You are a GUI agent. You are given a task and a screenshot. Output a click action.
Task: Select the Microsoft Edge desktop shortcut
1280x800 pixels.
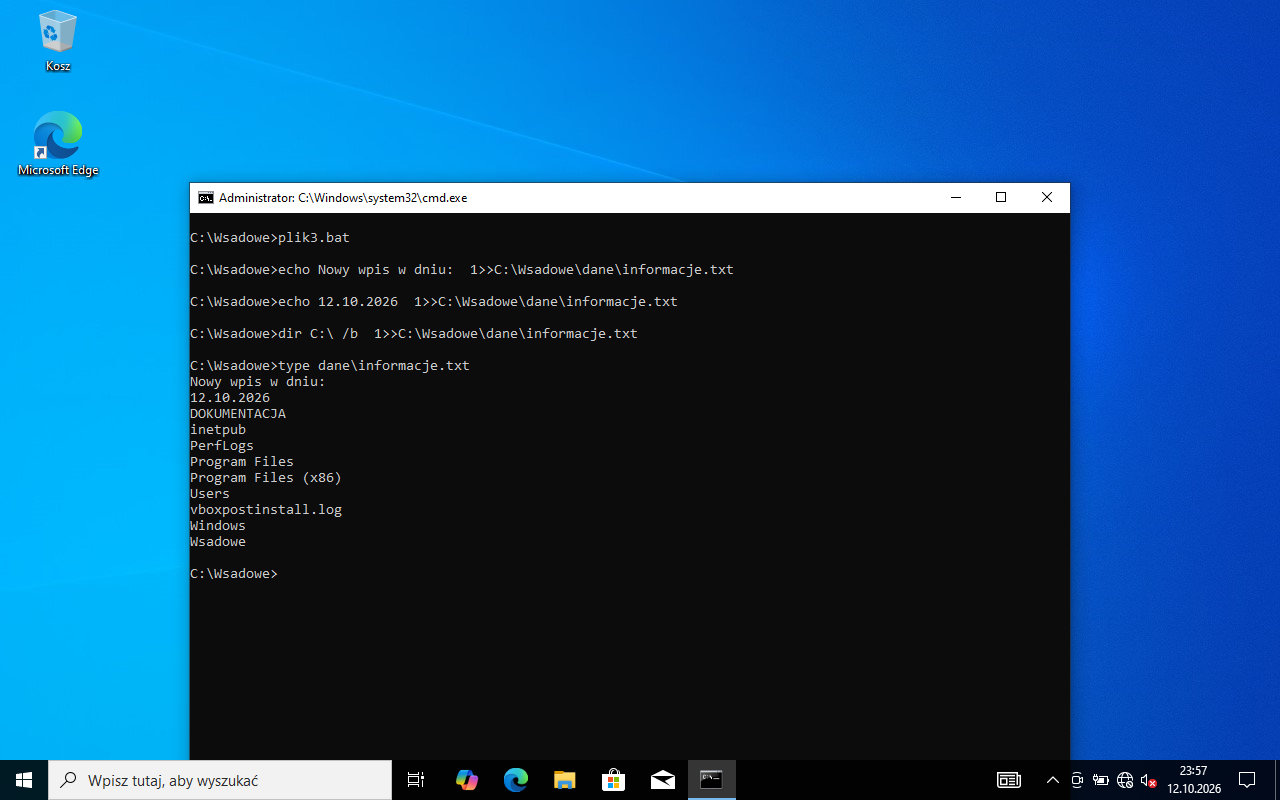(x=58, y=144)
